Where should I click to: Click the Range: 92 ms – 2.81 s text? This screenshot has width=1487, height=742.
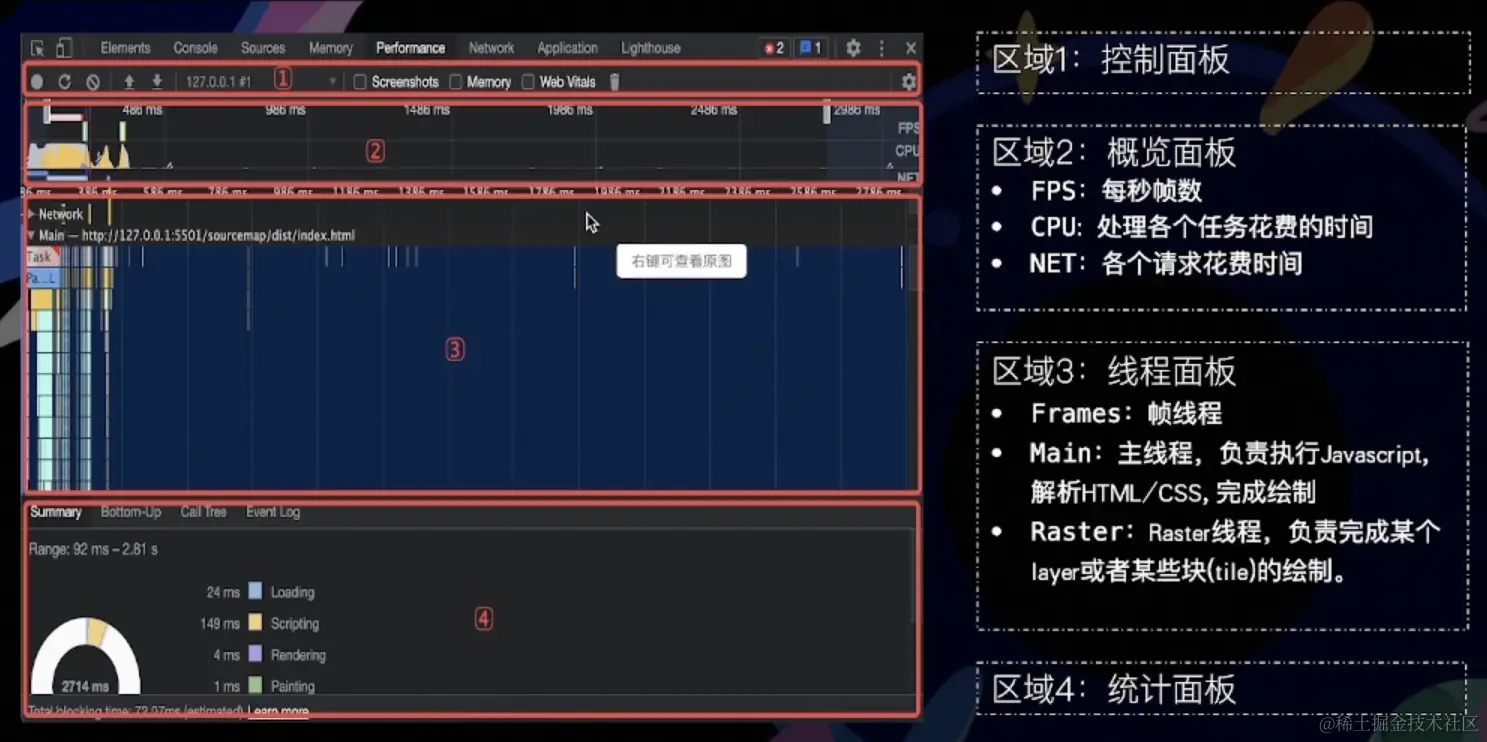tap(93, 549)
